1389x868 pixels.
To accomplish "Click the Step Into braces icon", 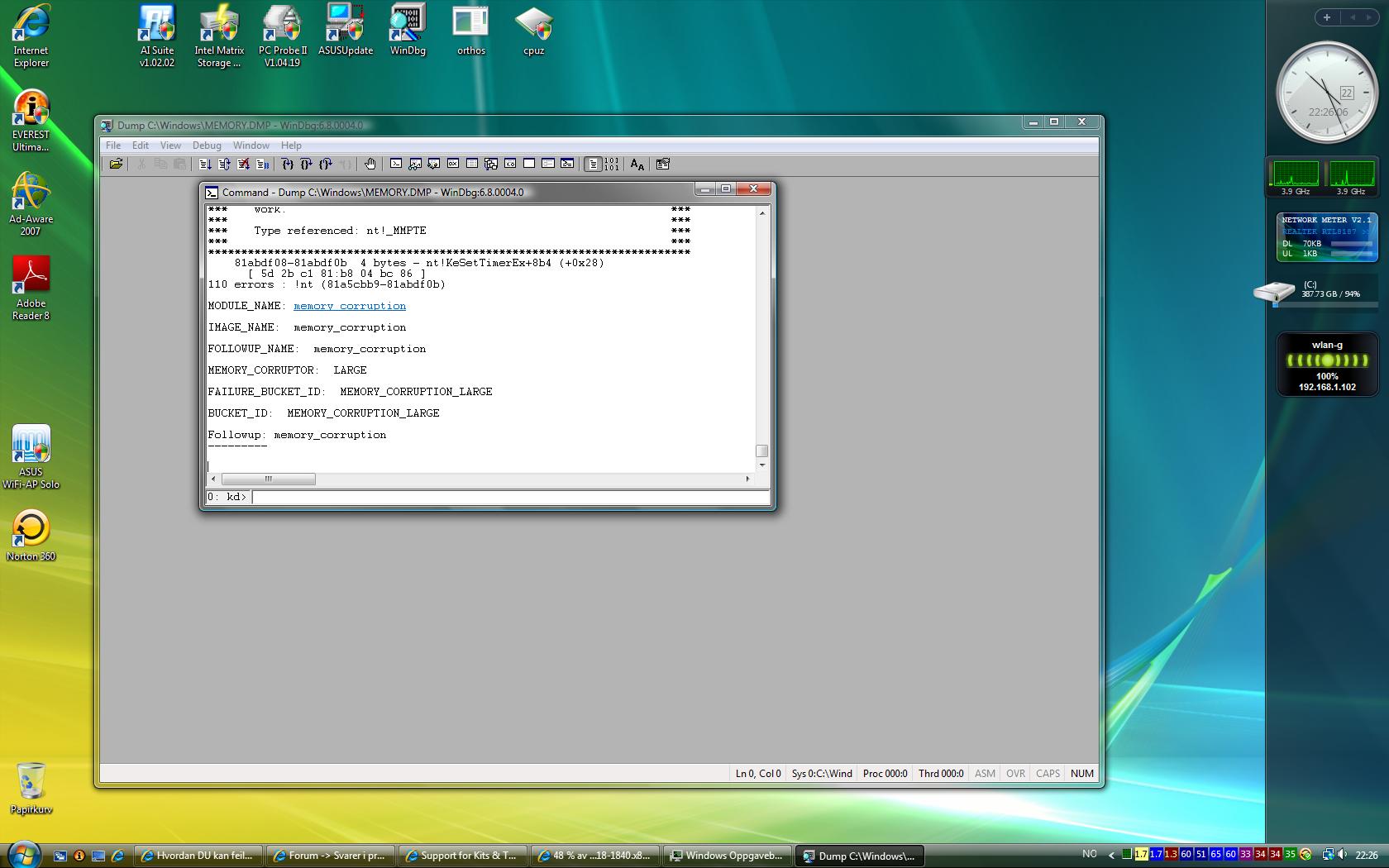I will tap(287, 164).
